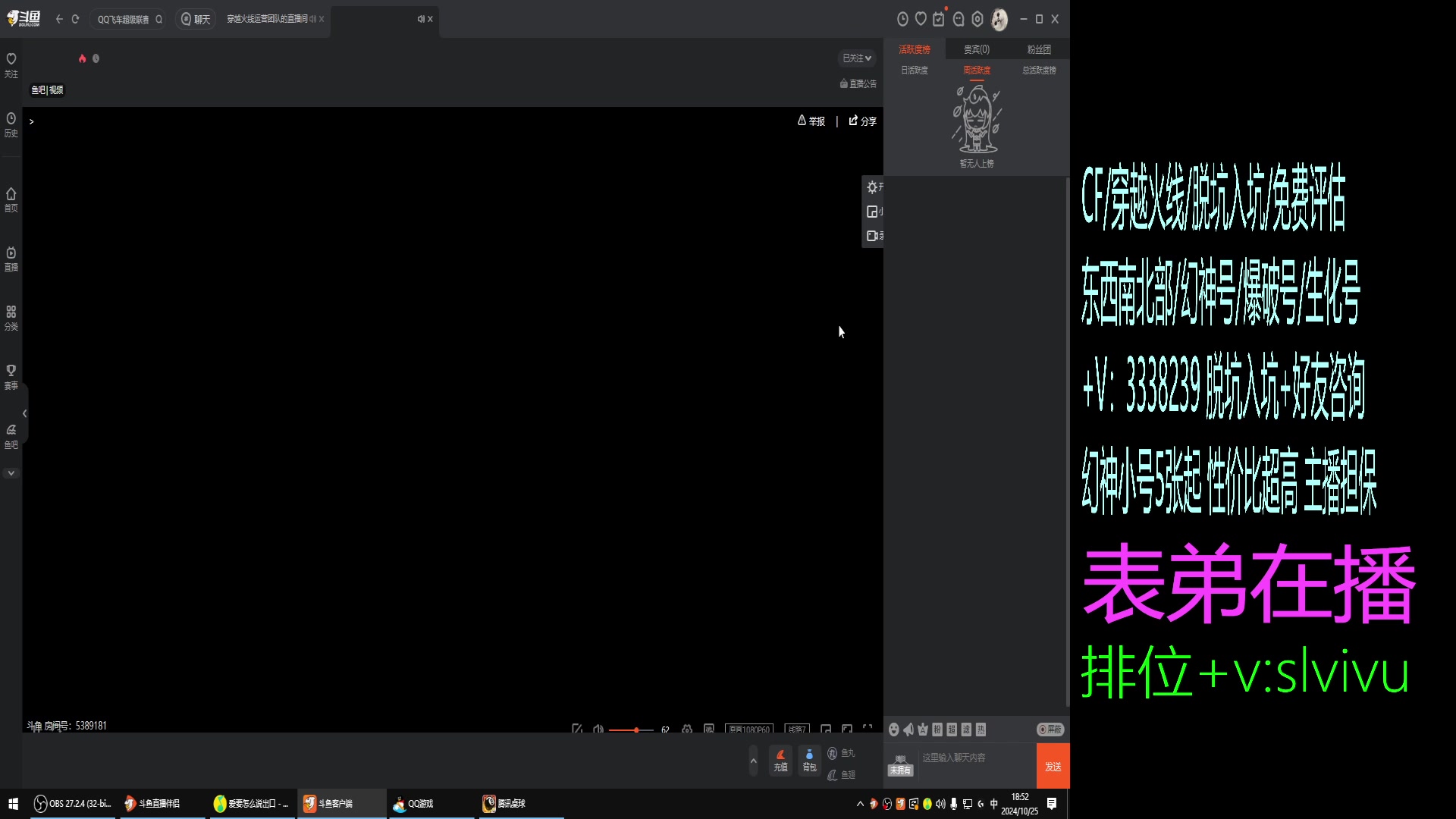
Task: Switch to 粉丝团 tab
Action: point(1039,49)
